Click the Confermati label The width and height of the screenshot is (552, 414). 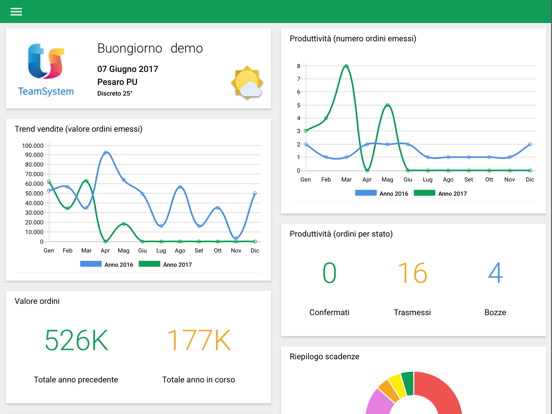[330, 312]
